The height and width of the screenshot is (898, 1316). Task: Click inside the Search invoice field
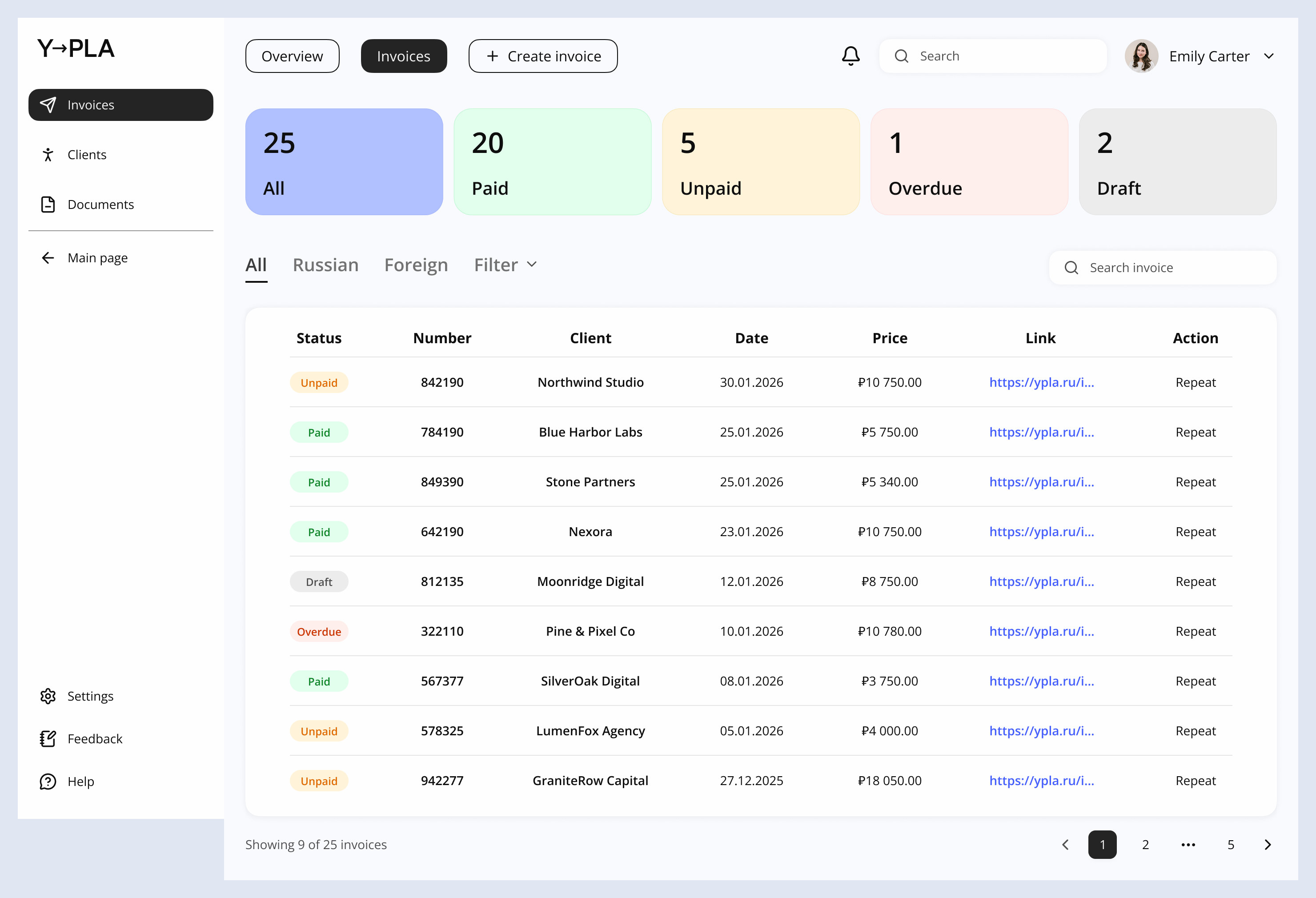pos(1161,267)
